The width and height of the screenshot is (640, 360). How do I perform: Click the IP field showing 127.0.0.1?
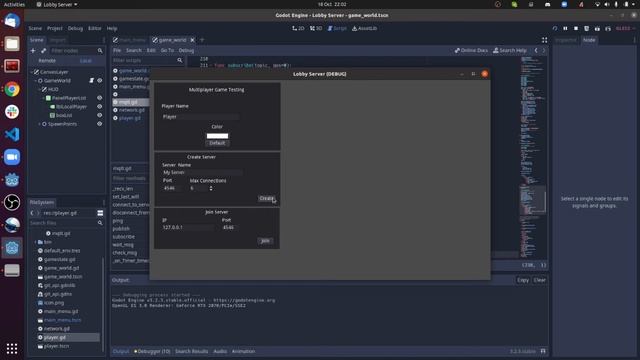[x=188, y=227]
